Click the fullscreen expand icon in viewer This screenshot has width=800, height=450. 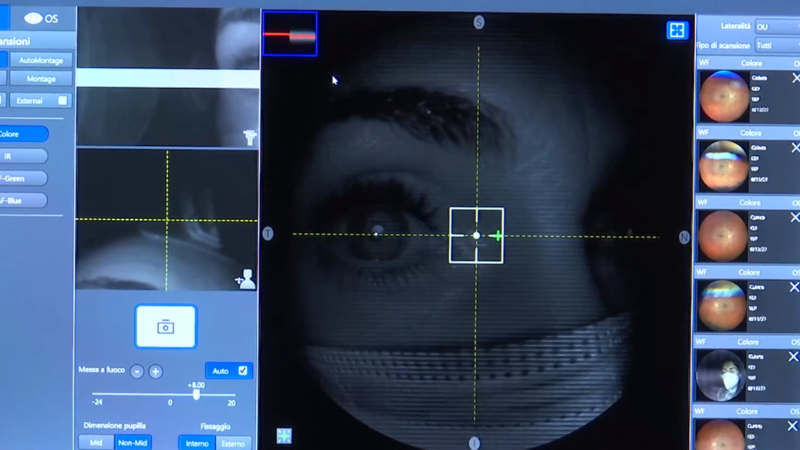(x=677, y=30)
